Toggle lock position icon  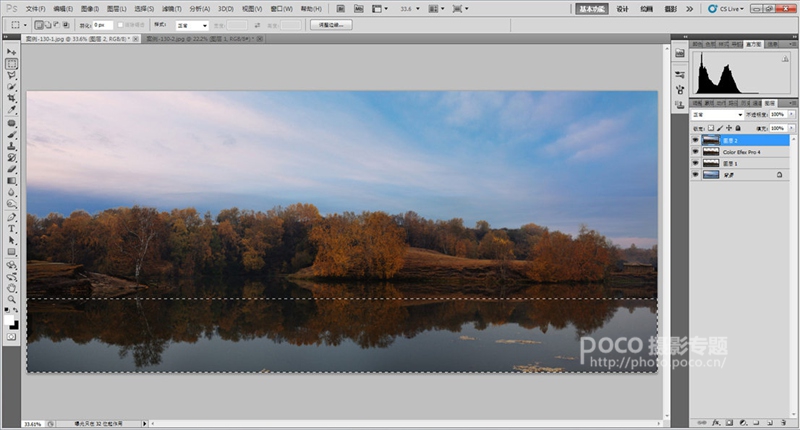coord(729,128)
